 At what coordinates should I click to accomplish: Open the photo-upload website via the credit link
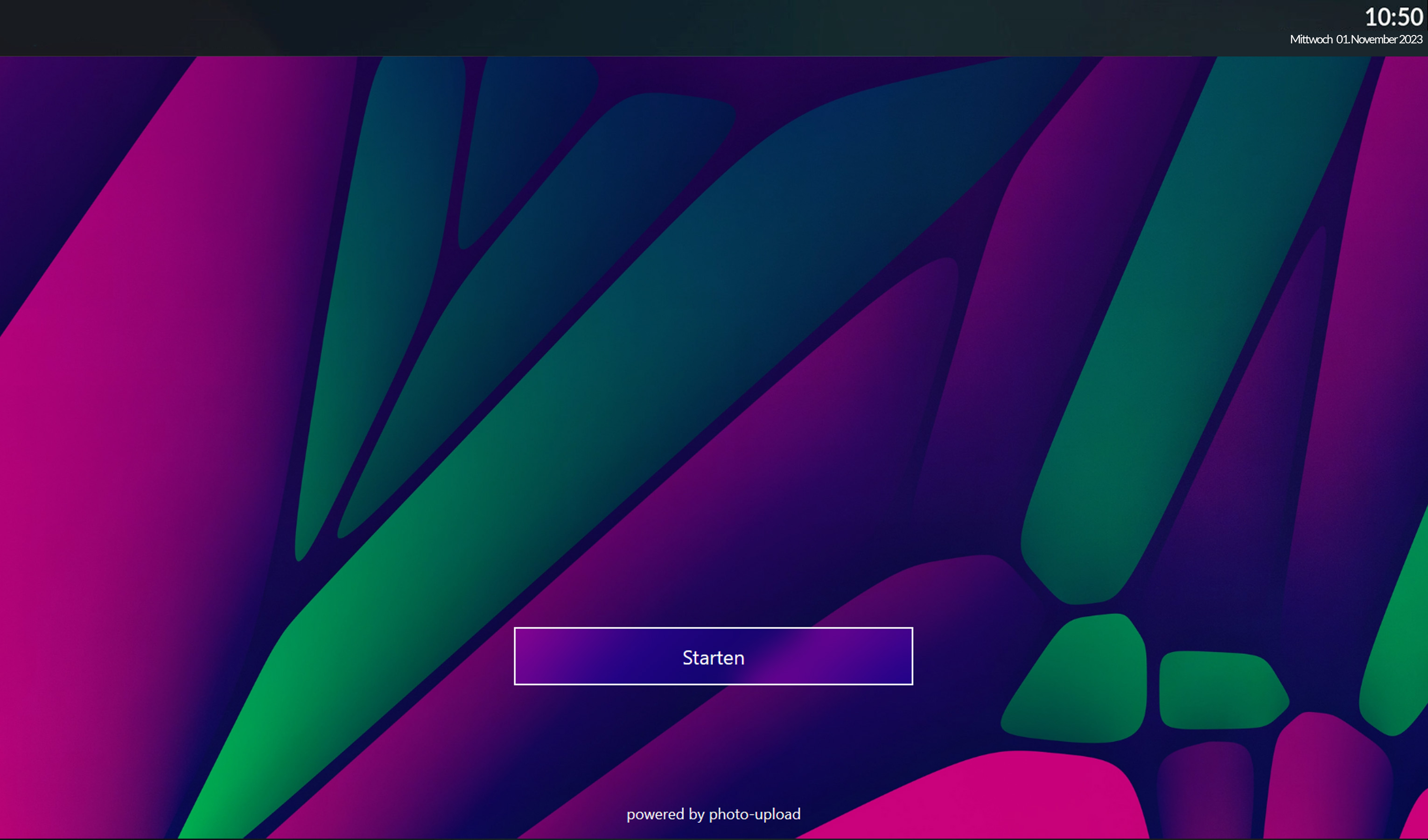pos(713,814)
